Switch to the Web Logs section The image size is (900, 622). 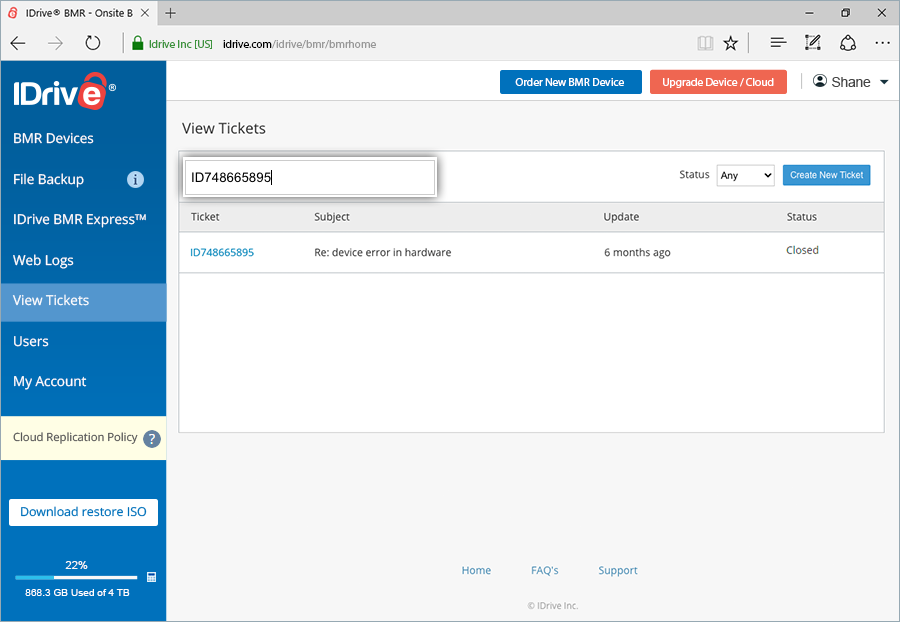43,260
